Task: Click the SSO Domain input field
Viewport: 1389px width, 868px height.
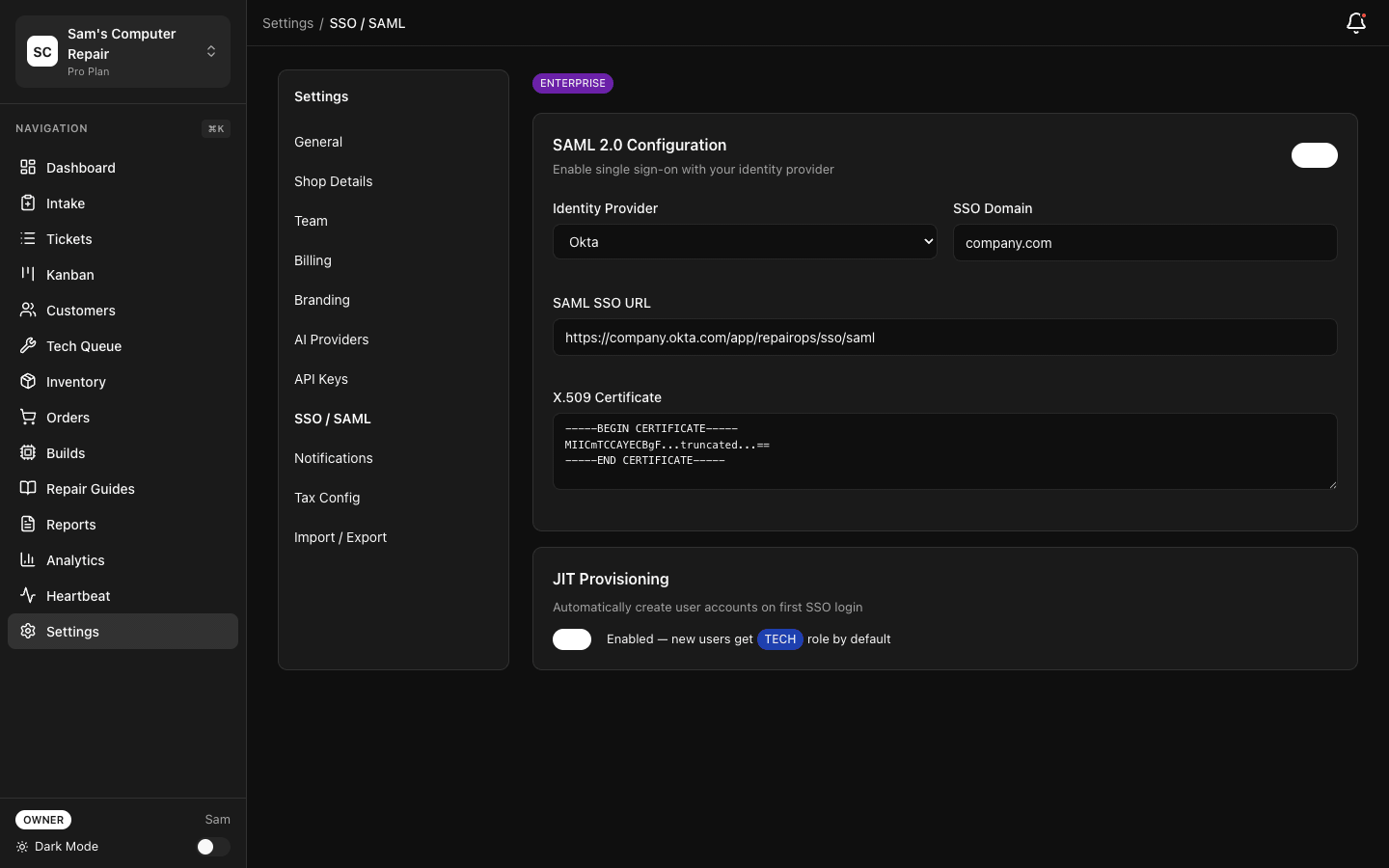Action: 1145,242
